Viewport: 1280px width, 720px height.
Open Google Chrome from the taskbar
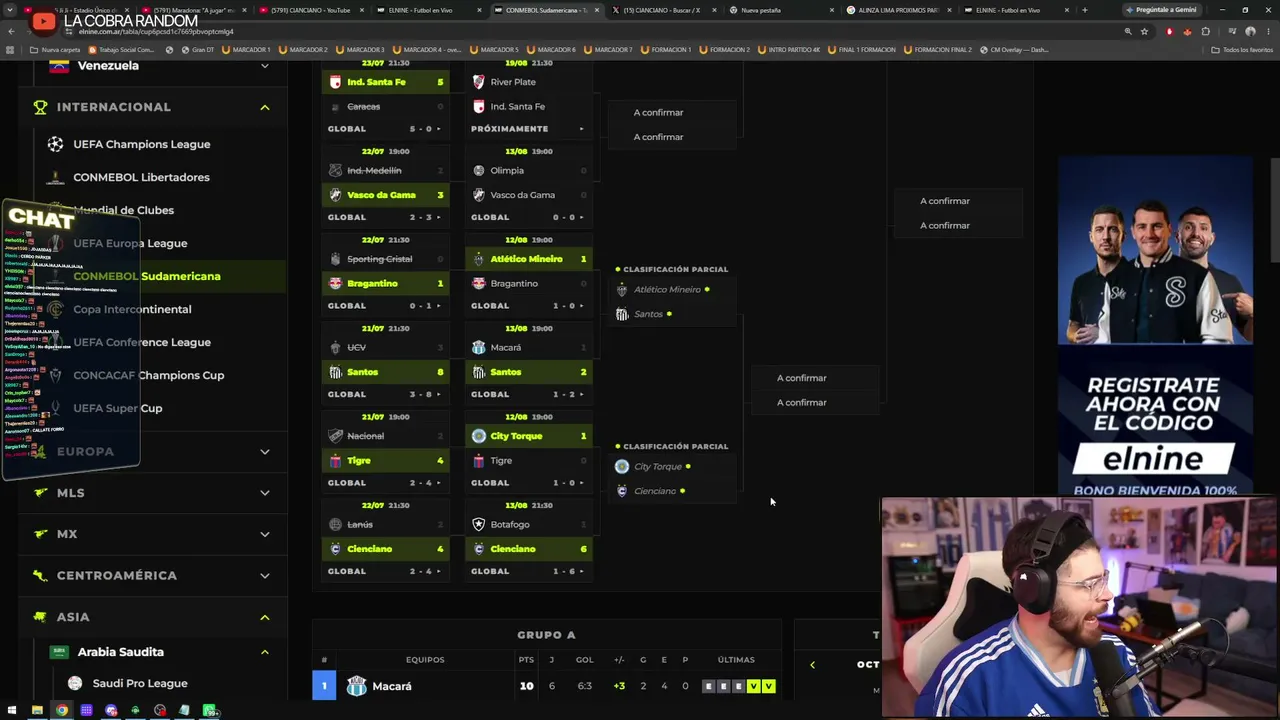pos(62,711)
